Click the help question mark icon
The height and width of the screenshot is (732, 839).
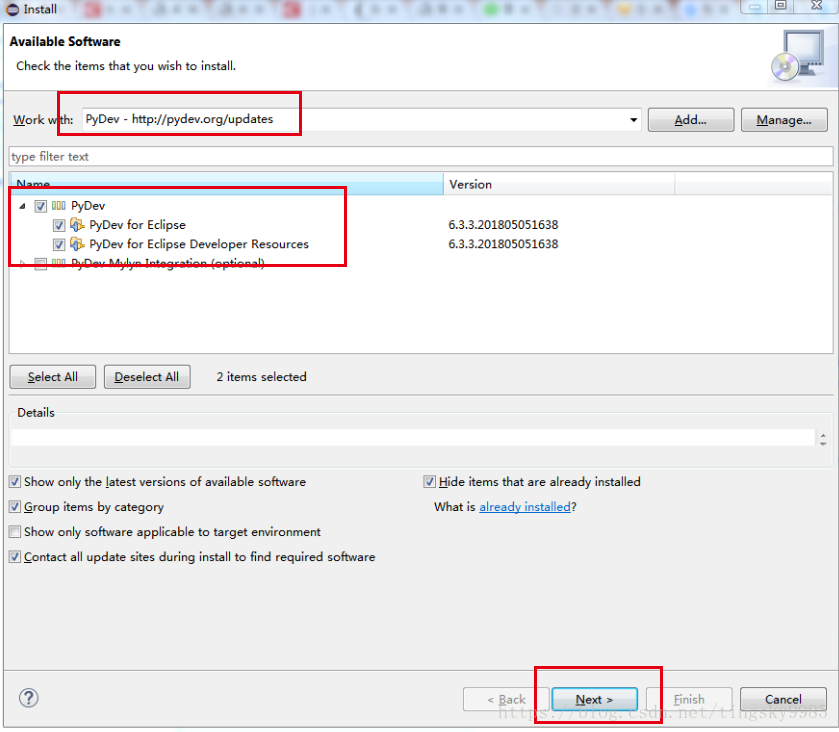coord(28,698)
